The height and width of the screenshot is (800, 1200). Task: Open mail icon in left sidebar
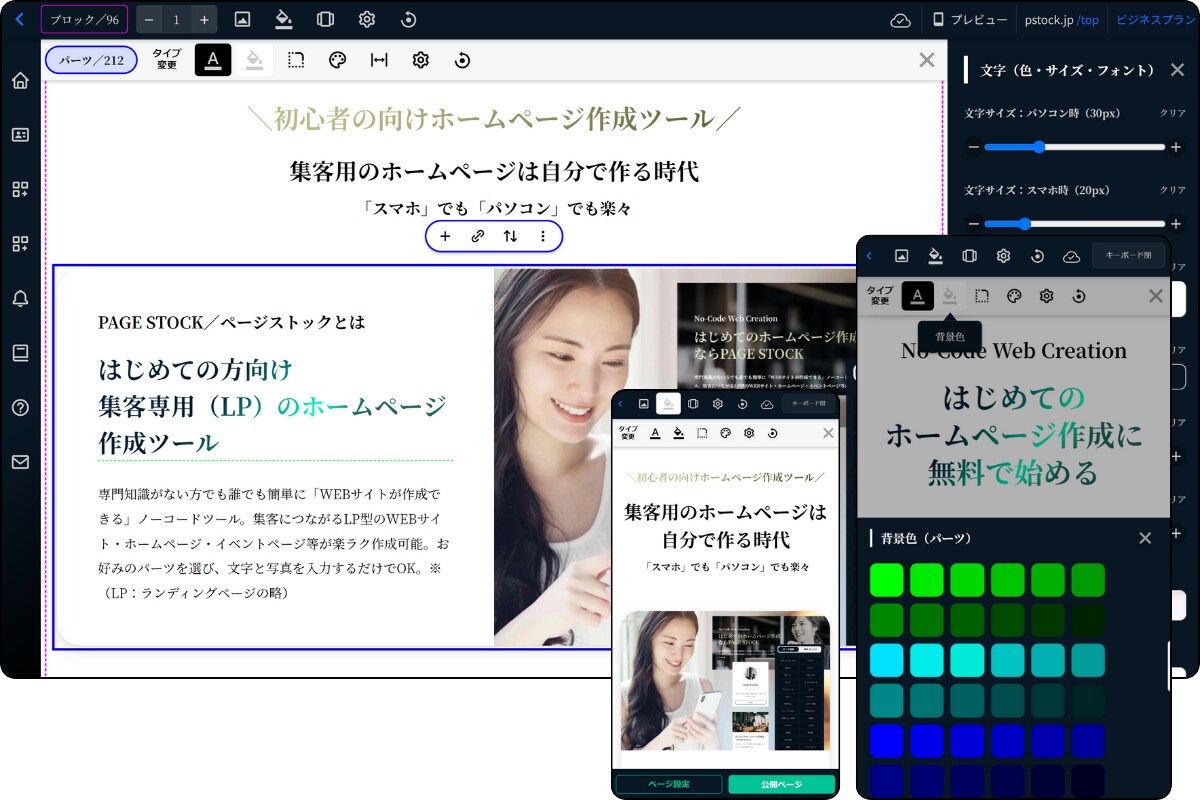coord(20,462)
